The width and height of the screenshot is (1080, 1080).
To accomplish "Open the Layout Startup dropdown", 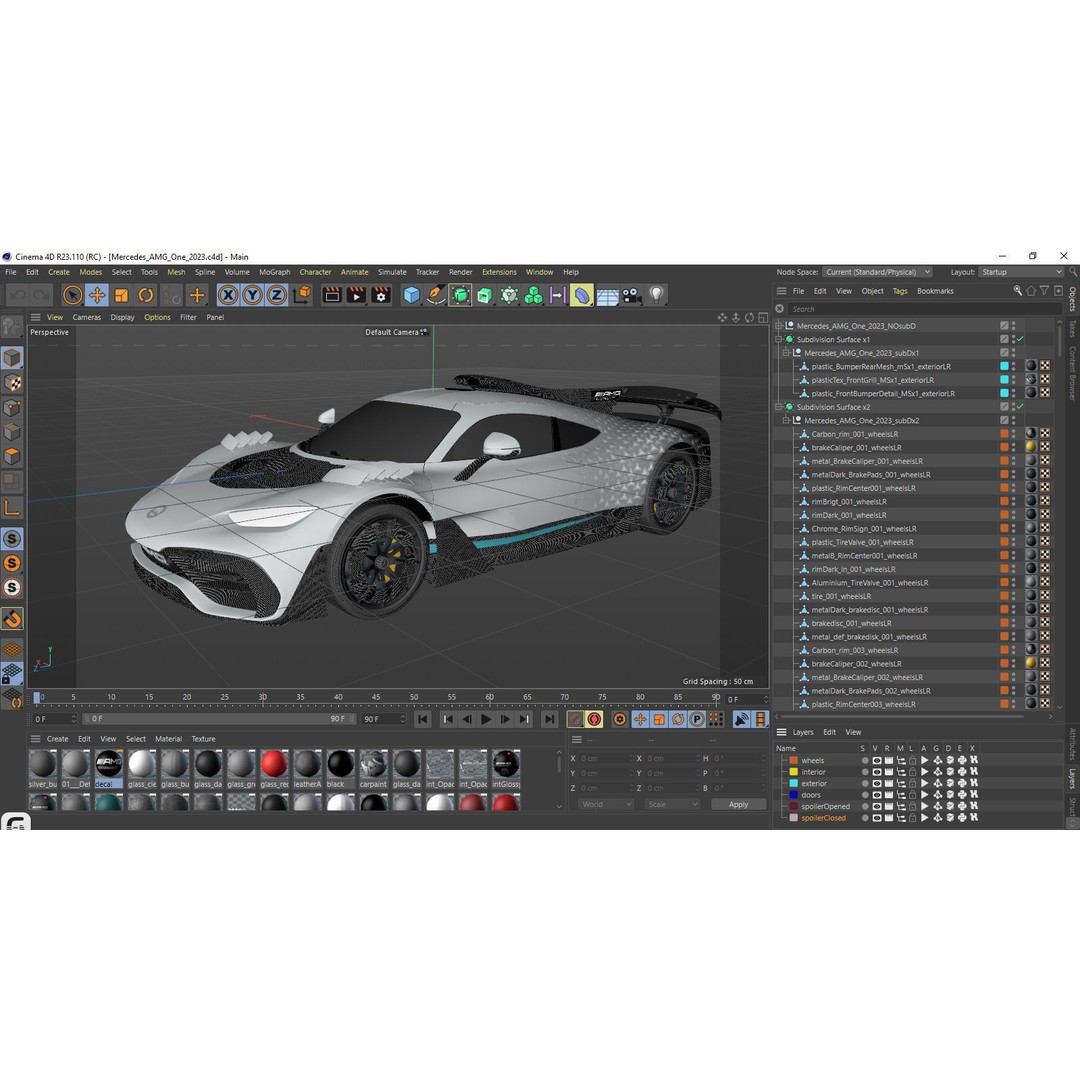I will [x=1021, y=272].
